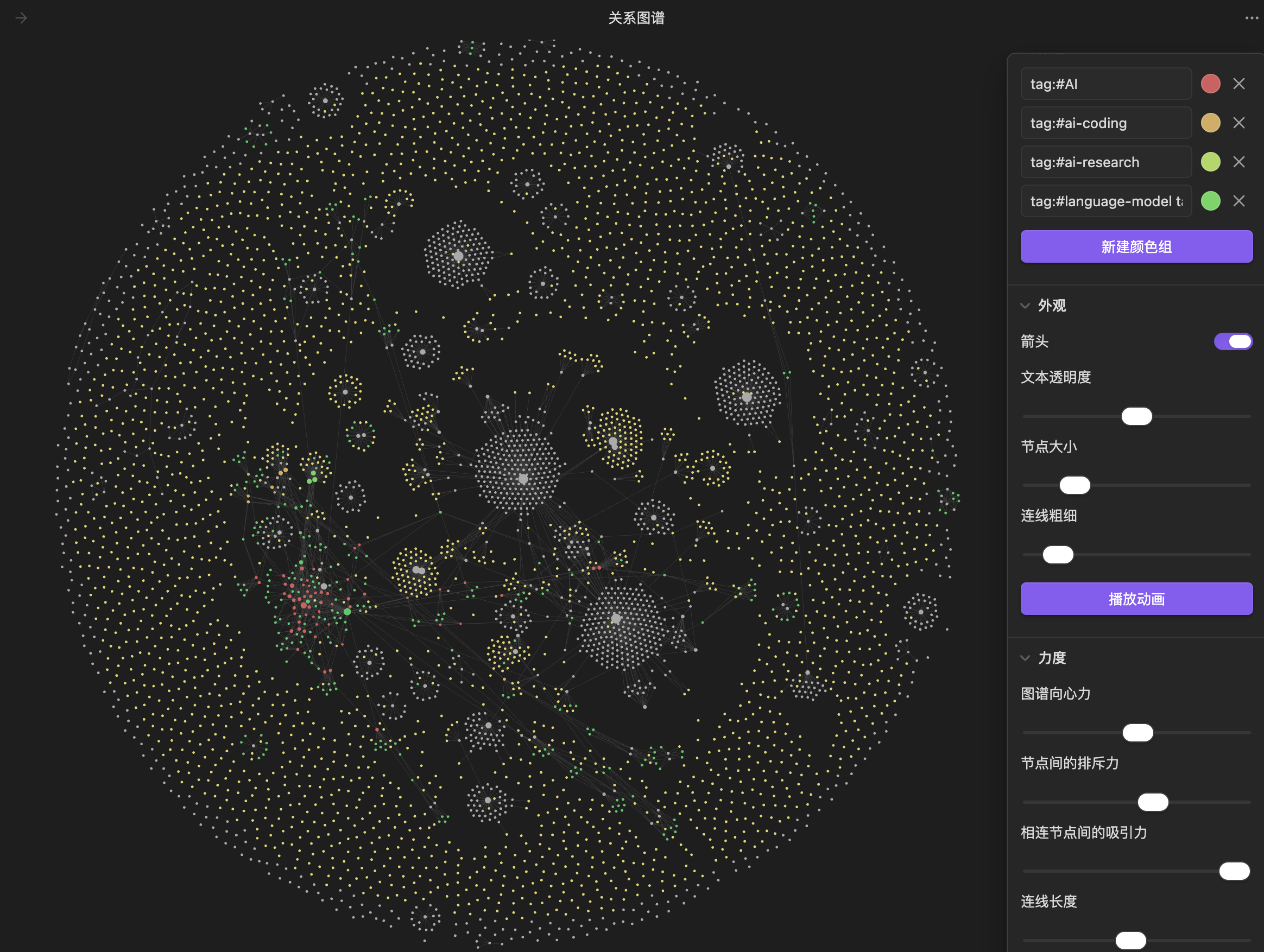Click the 节点大小 slider handle
The height and width of the screenshot is (952, 1264).
pos(1075,485)
